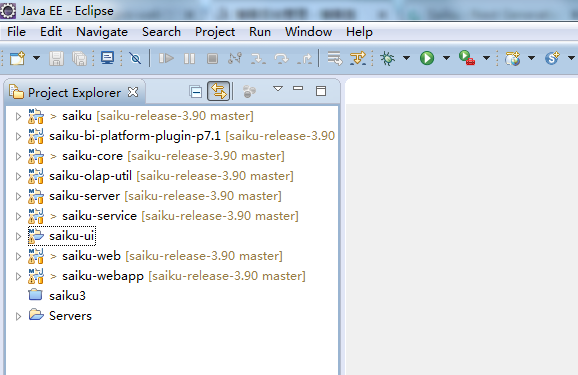Select the Project Explorer tab
Screen dimensions: 578x375
point(74,93)
